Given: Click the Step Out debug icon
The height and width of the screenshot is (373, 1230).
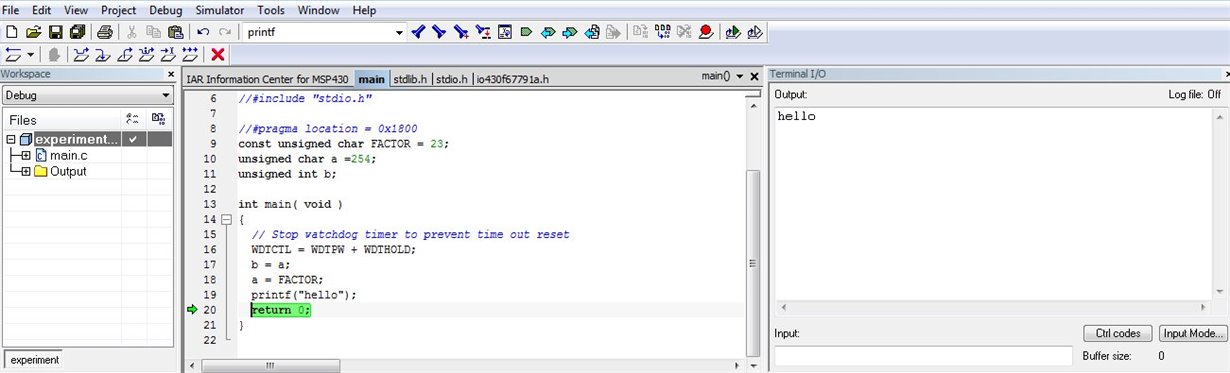Looking at the screenshot, I should [x=126, y=54].
